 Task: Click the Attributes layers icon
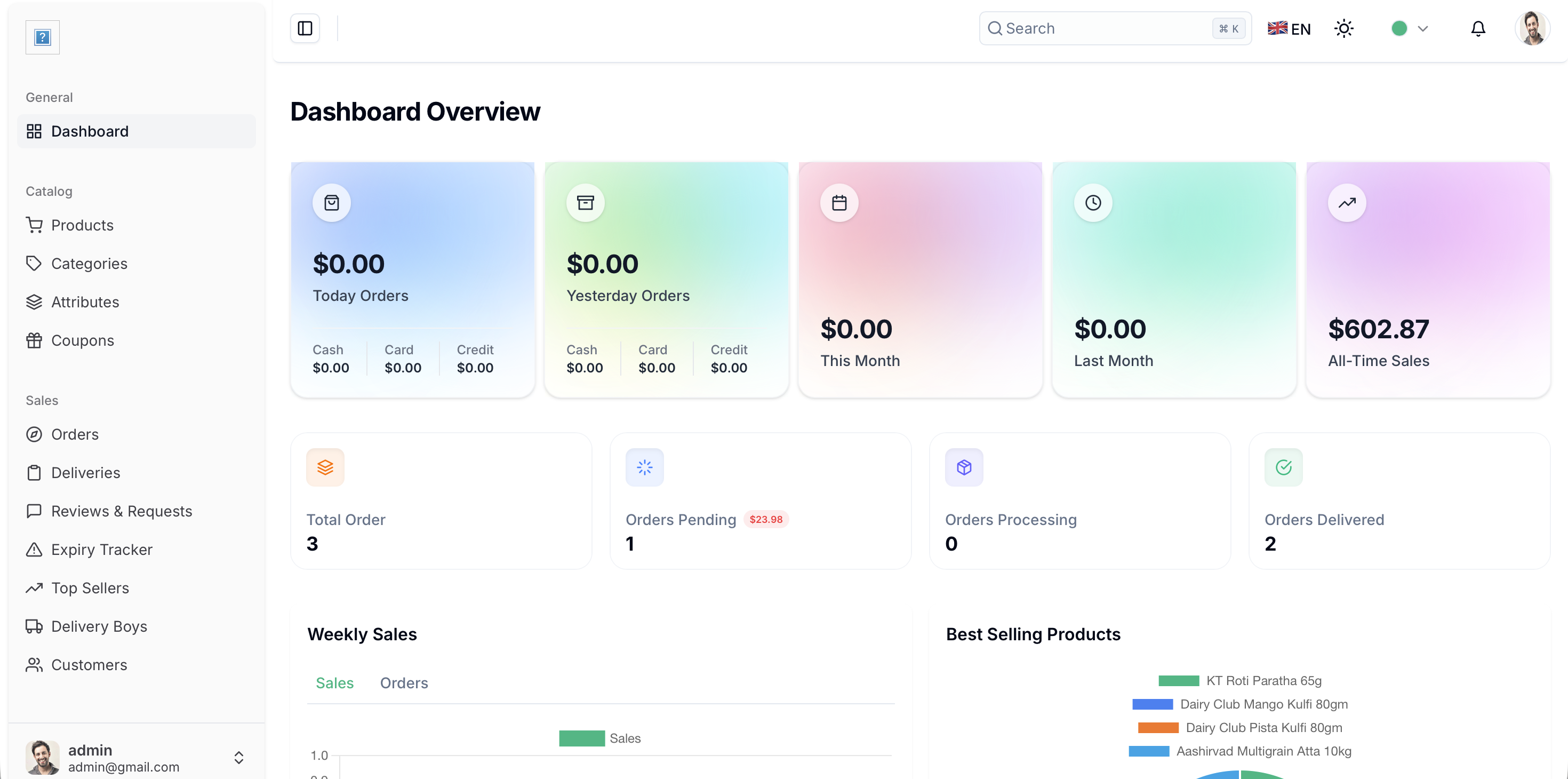tap(34, 302)
